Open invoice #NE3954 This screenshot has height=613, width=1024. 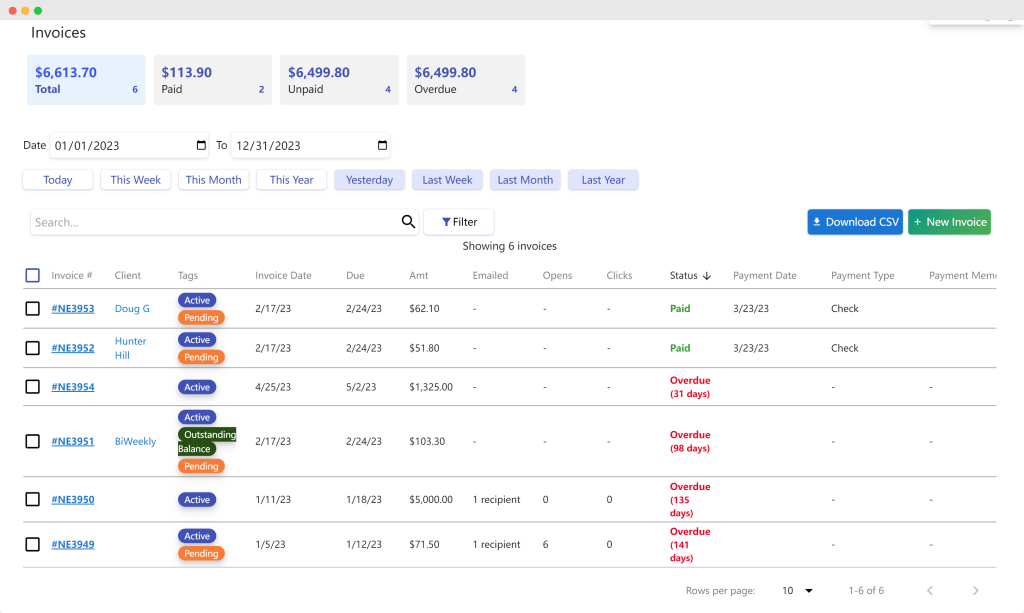[x=72, y=387]
